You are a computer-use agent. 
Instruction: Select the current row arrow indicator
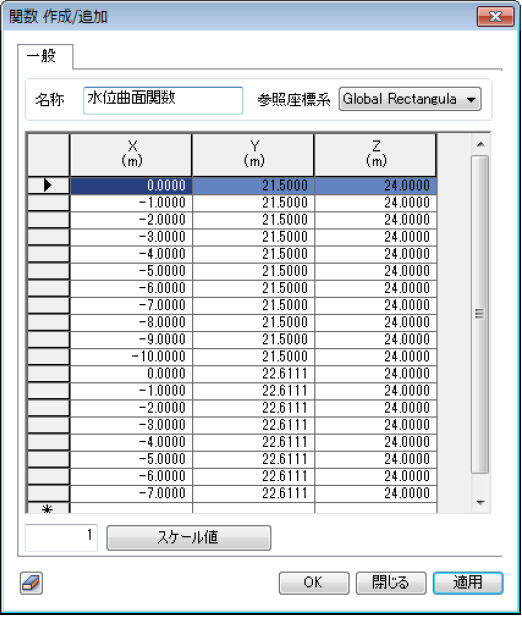[x=48, y=185]
